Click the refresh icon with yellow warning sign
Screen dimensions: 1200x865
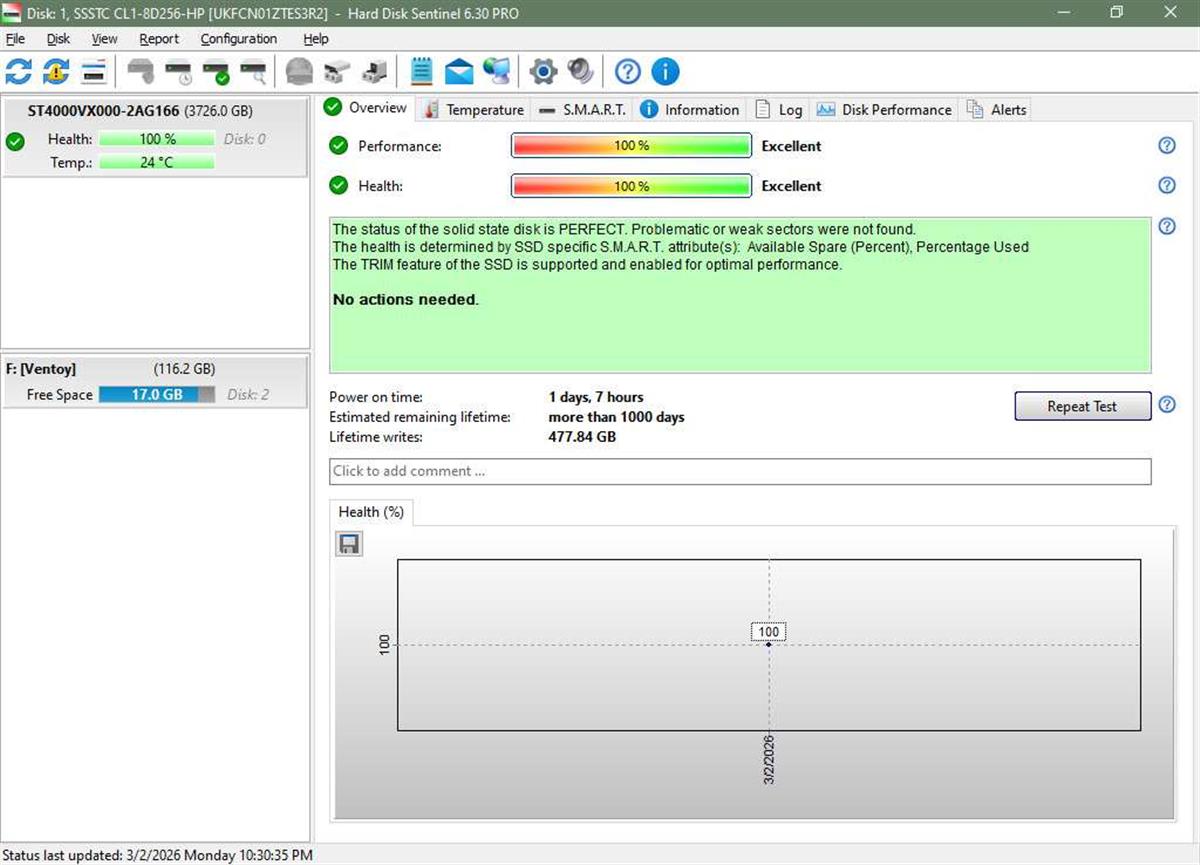pos(56,71)
